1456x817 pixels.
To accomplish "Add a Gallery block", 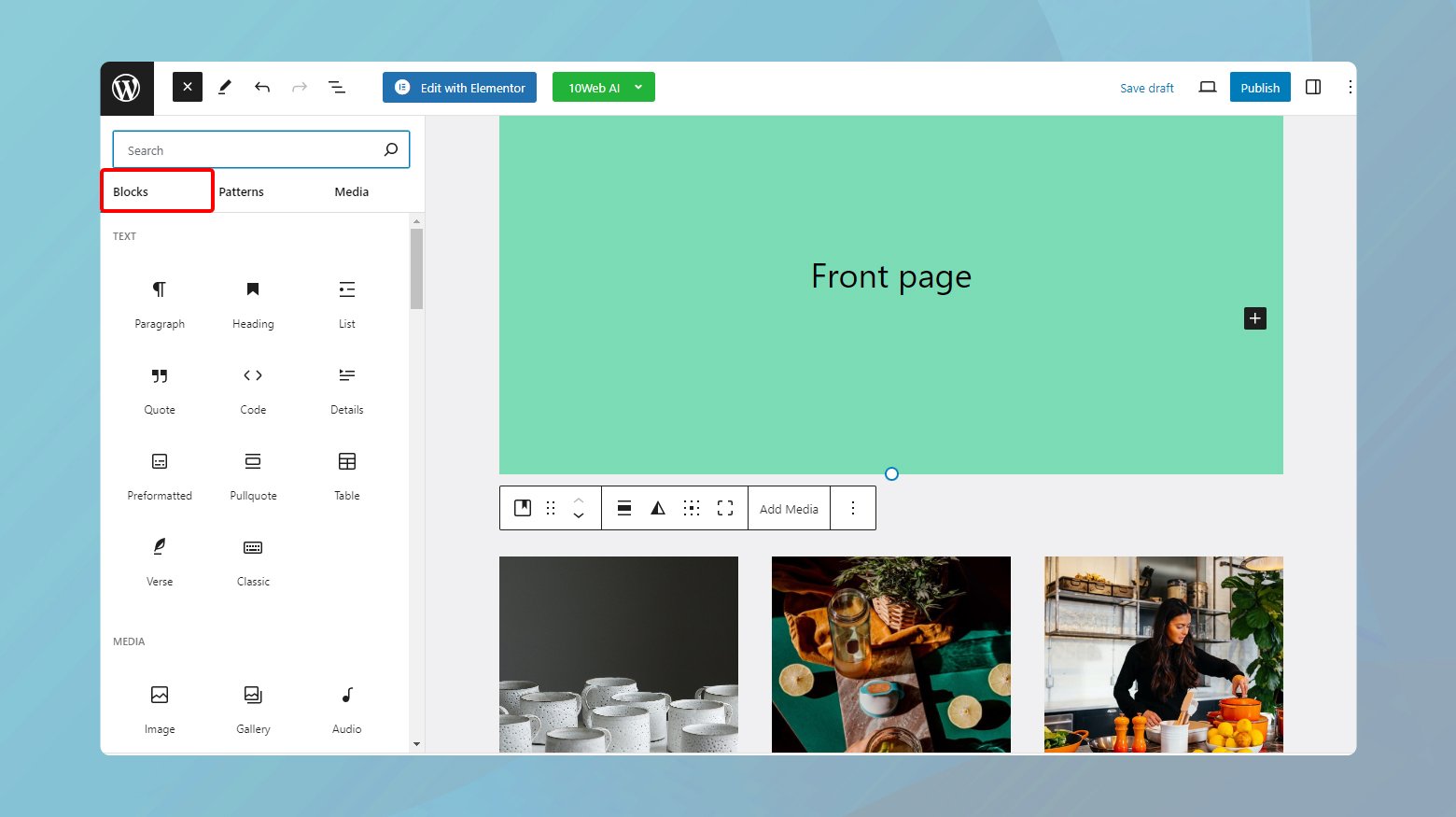I will [x=253, y=709].
